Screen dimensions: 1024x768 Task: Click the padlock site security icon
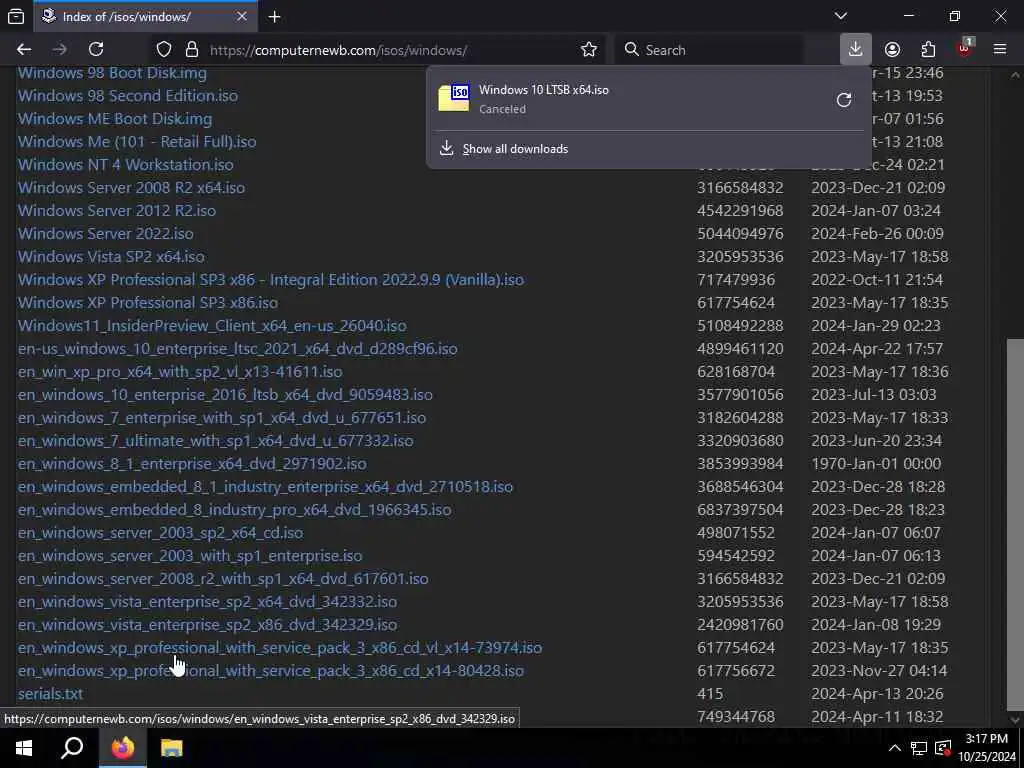point(191,50)
